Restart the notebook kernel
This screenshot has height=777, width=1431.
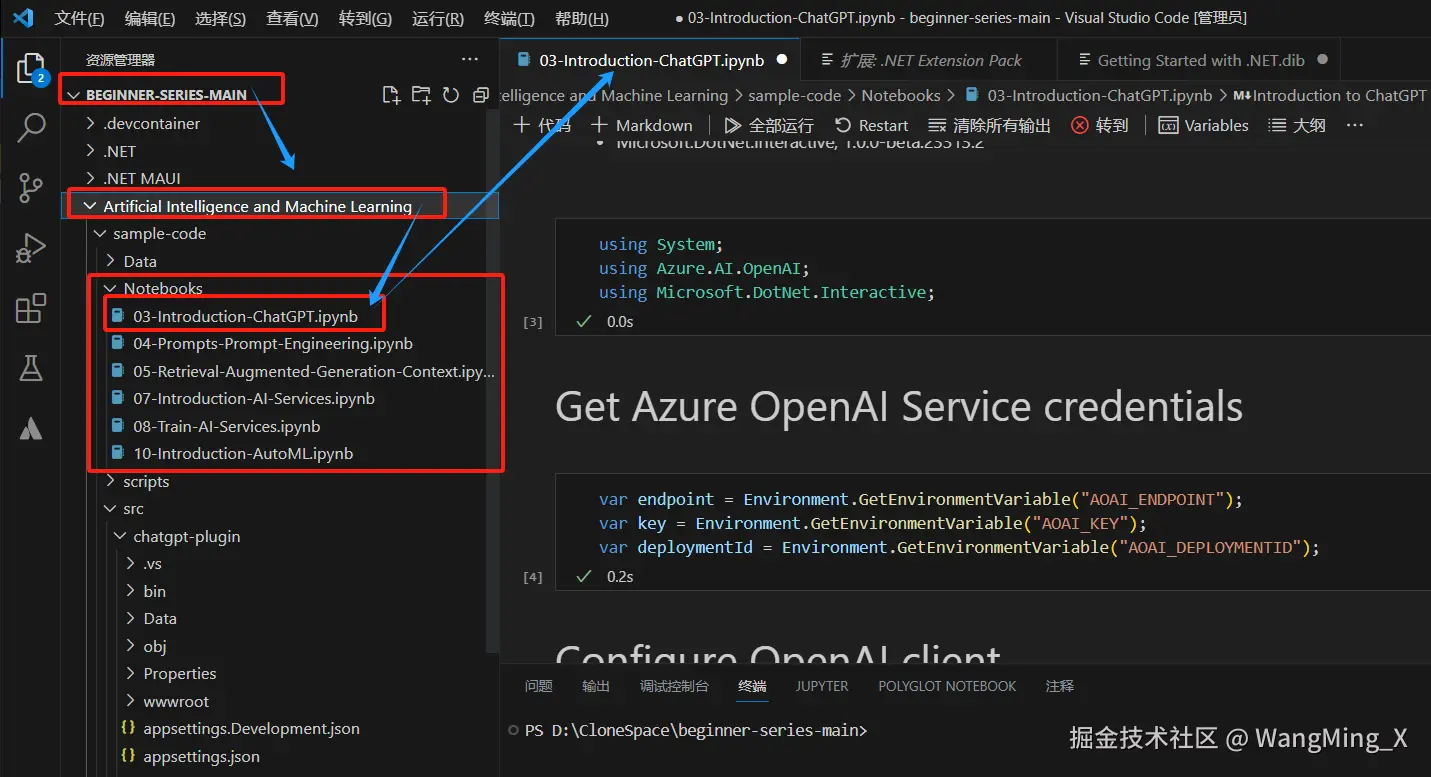point(871,125)
